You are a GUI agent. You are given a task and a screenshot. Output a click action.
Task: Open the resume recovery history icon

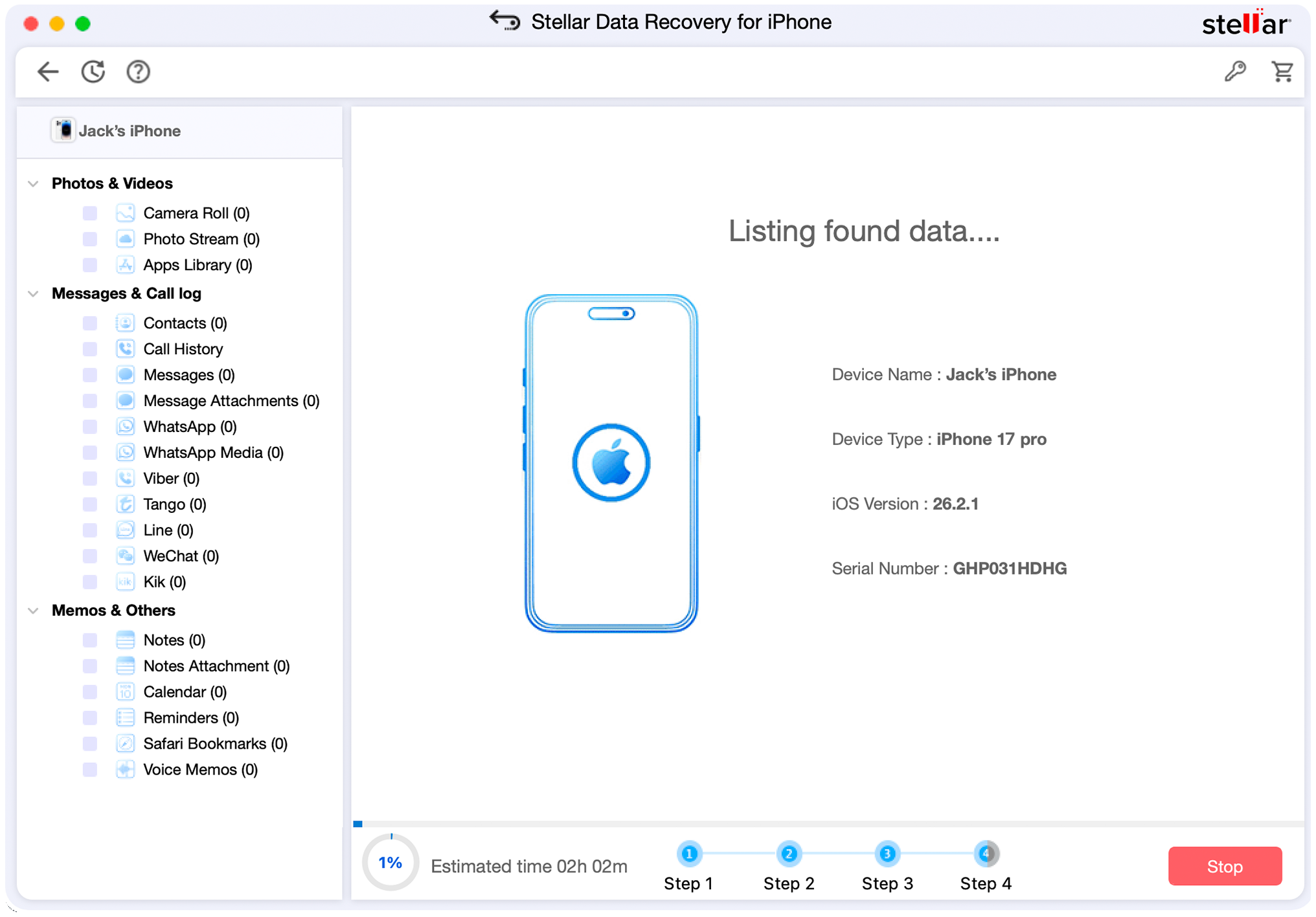click(93, 71)
